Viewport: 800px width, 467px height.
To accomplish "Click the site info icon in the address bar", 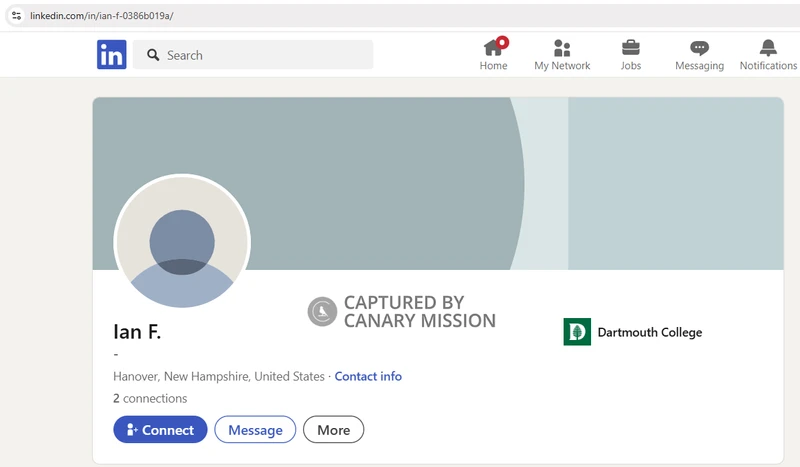I will (x=16, y=16).
